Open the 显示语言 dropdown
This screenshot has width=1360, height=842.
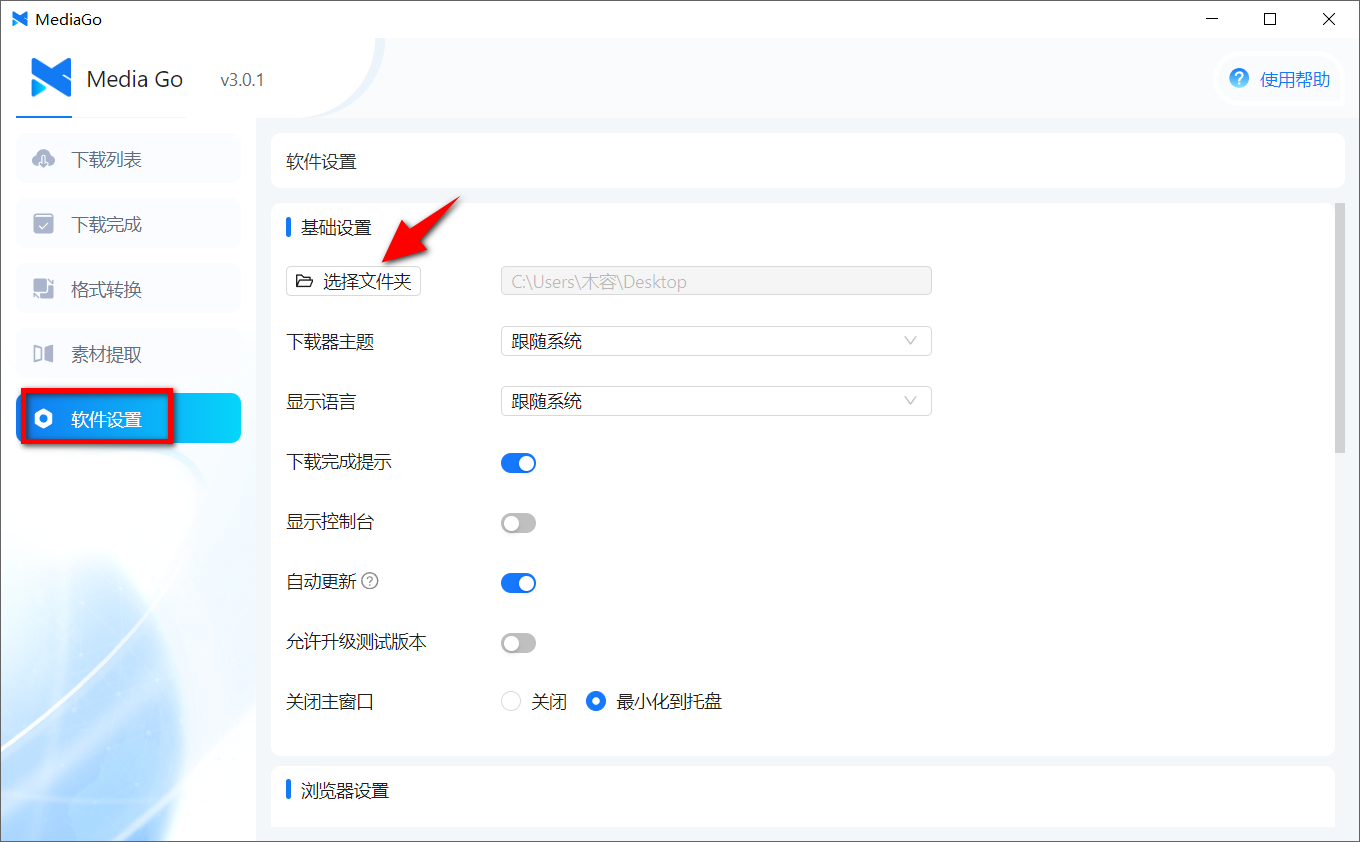(716, 401)
